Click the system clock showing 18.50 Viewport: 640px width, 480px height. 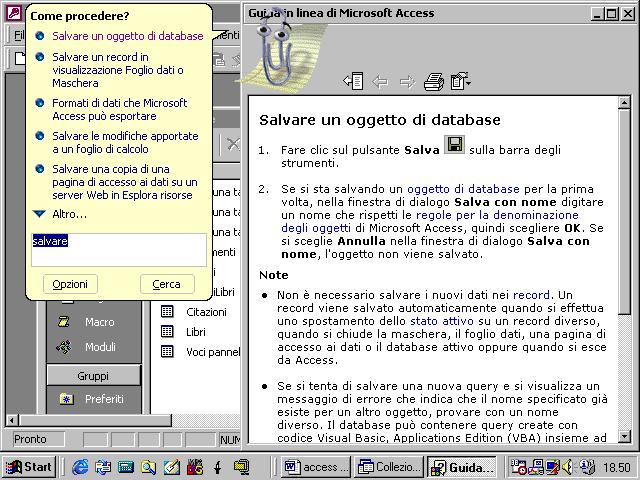[617, 467]
